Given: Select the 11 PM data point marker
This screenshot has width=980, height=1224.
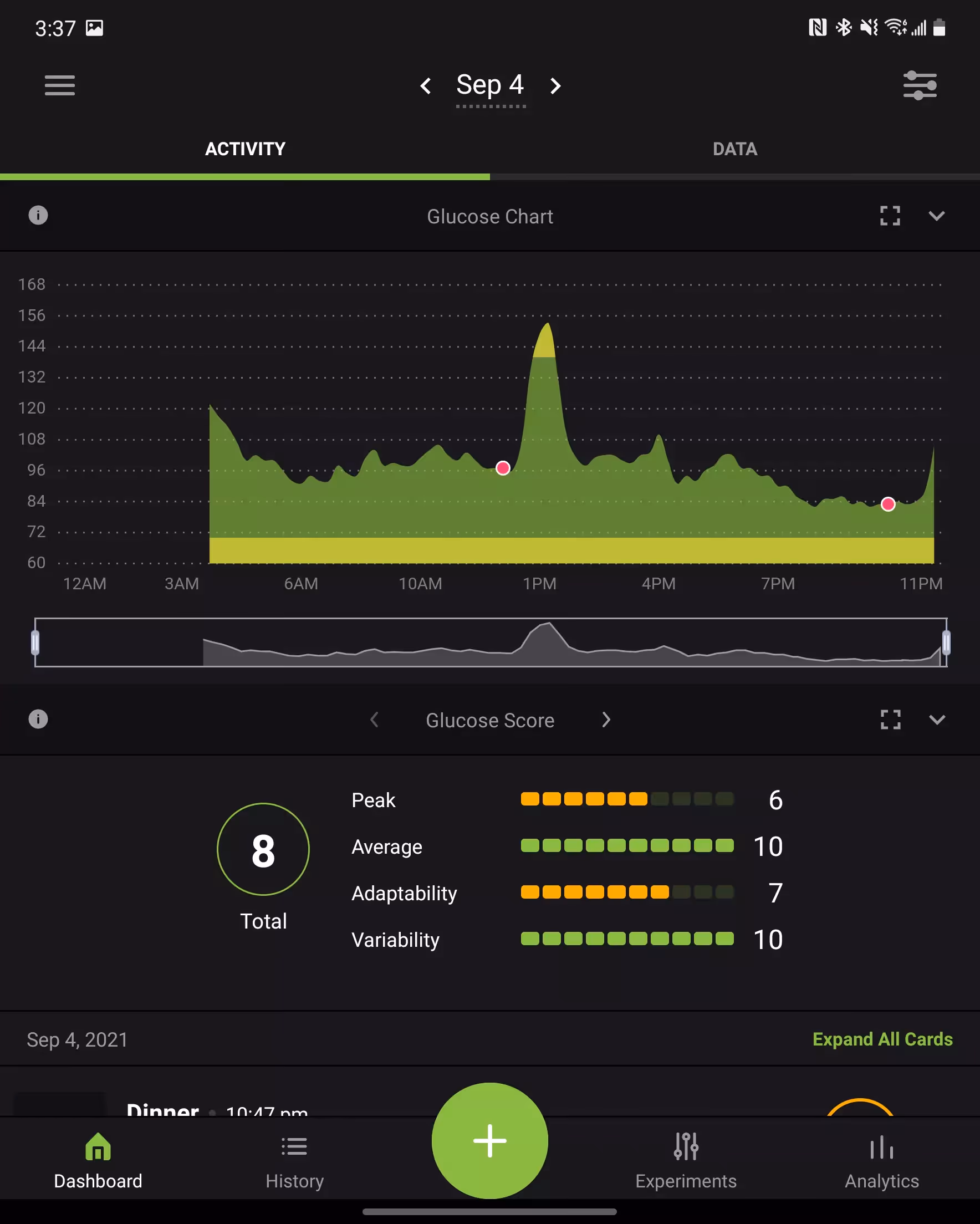Looking at the screenshot, I should [888, 503].
